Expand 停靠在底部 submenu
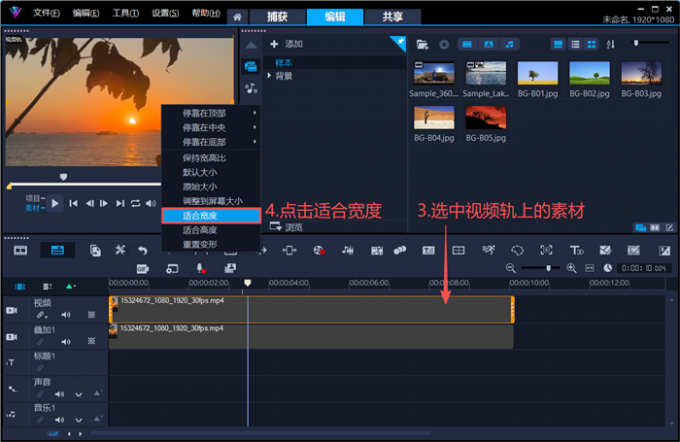This screenshot has height=442, width=680. 254,141
